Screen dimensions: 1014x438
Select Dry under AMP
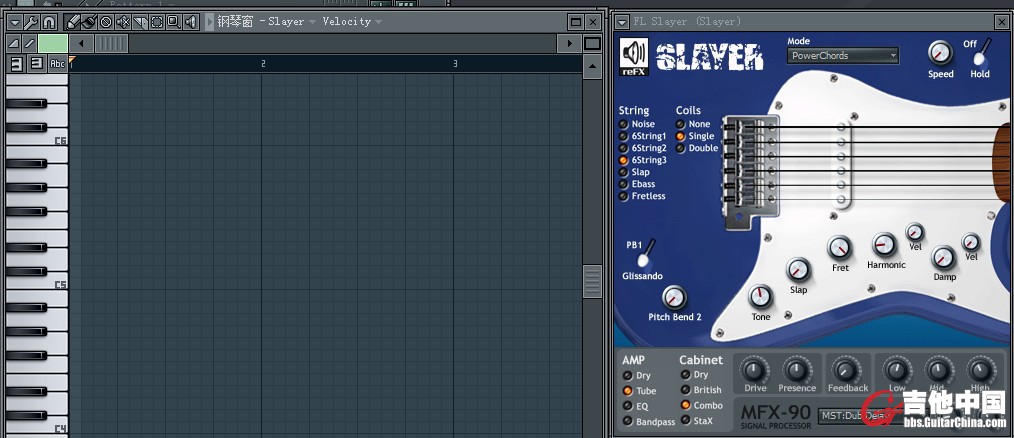click(627, 376)
